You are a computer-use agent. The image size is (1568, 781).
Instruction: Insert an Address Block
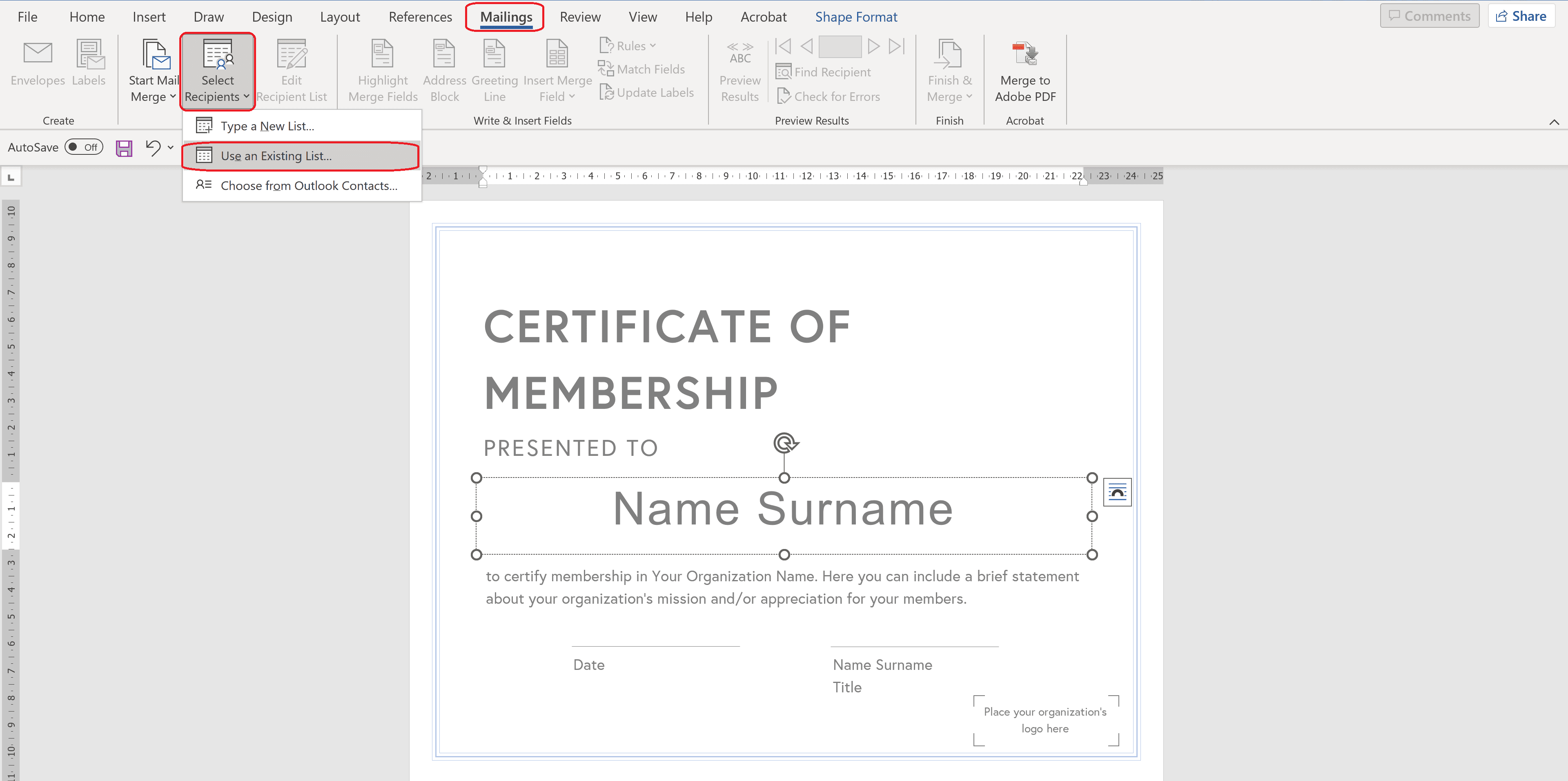click(444, 70)
